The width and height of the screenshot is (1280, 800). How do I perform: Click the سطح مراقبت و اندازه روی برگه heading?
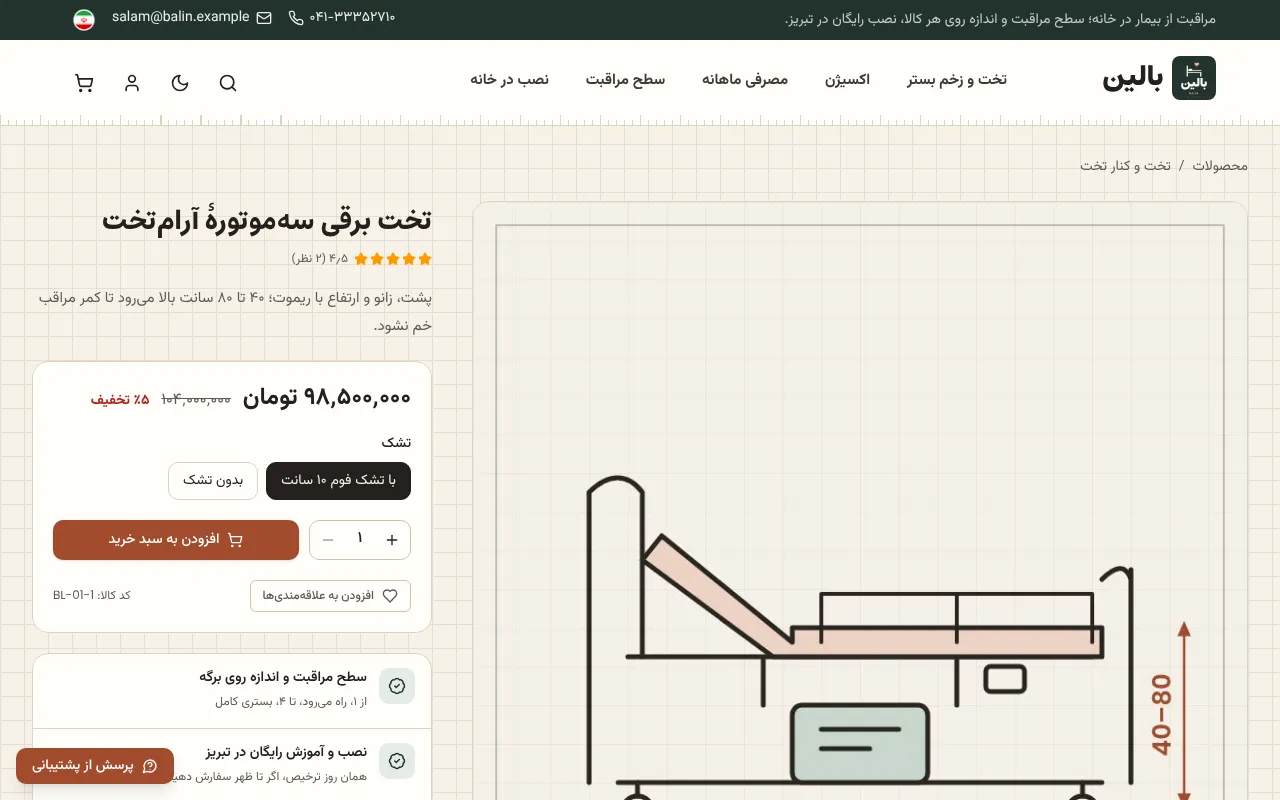point(283,677)
